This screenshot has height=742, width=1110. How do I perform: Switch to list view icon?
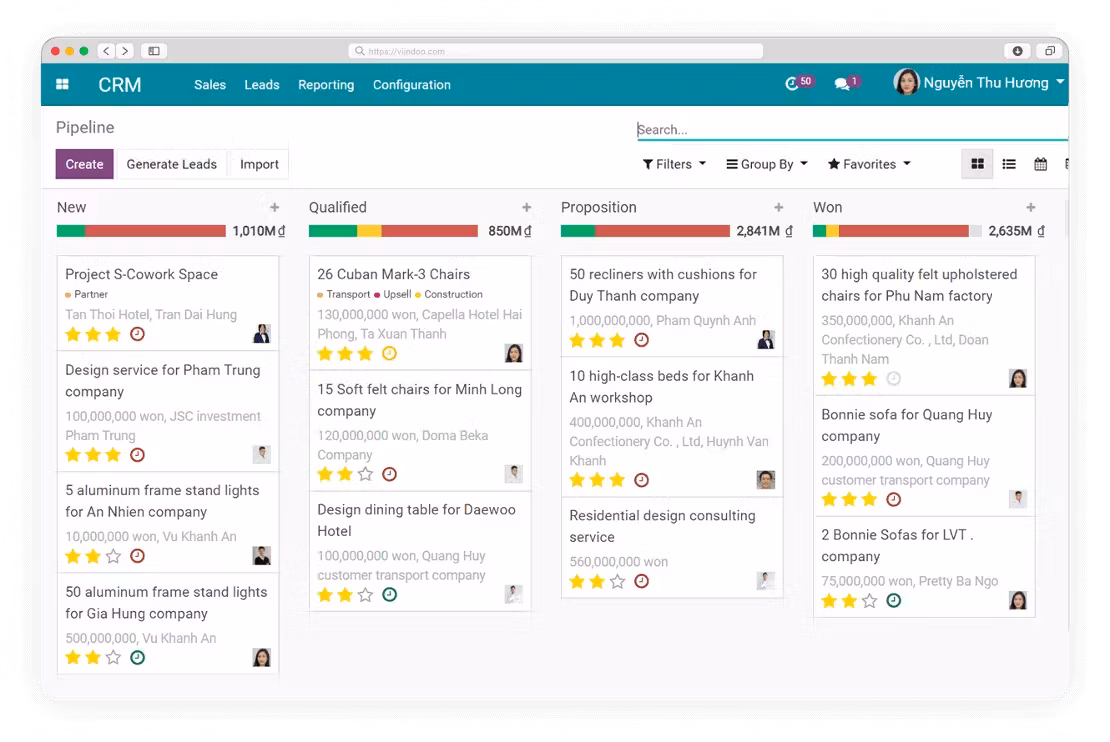[1009, 164]
